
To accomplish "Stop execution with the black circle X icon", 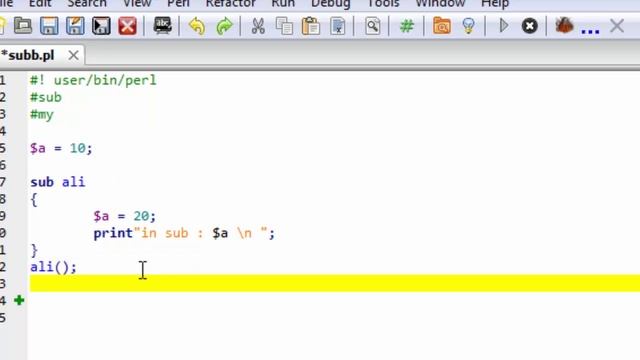I will coord(529,26).
